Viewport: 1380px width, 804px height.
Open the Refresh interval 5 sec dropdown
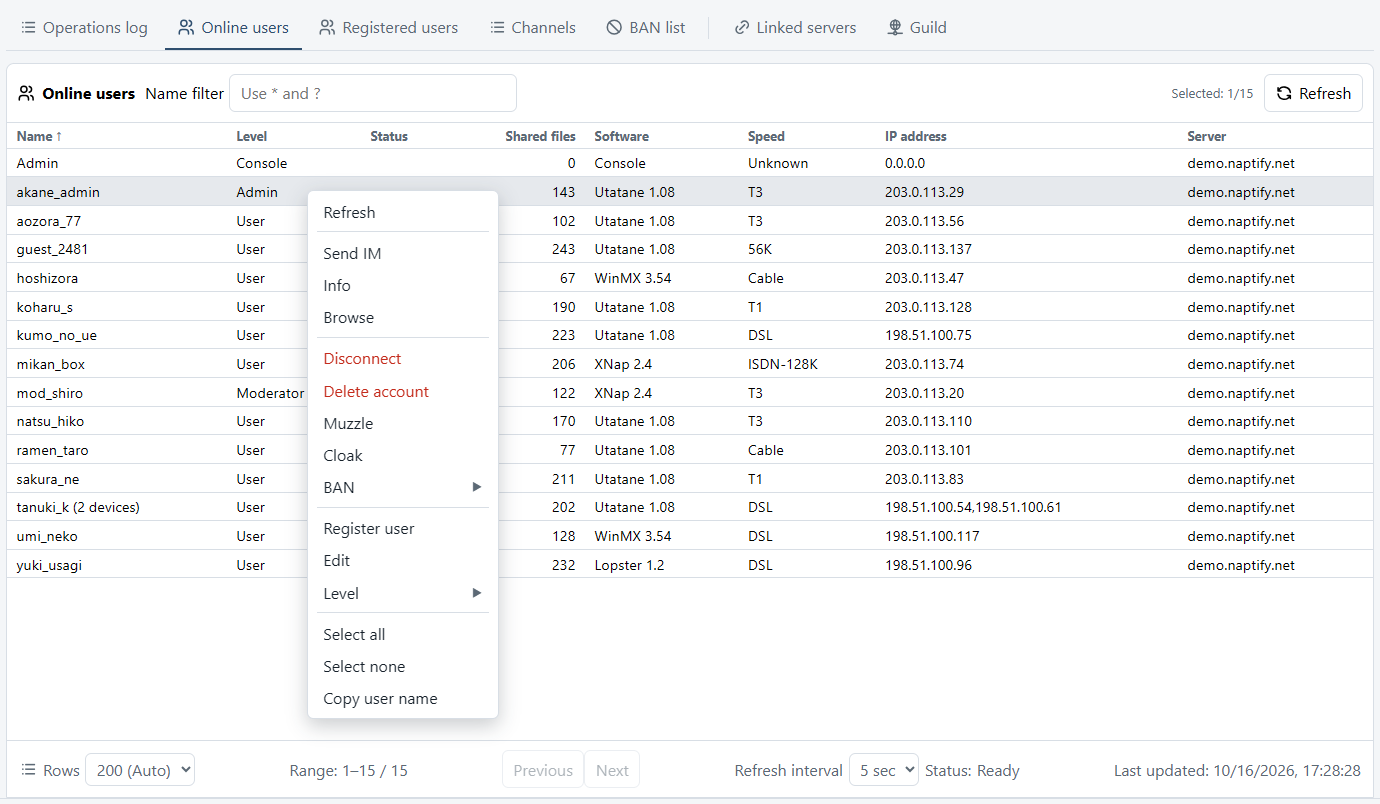884,770
